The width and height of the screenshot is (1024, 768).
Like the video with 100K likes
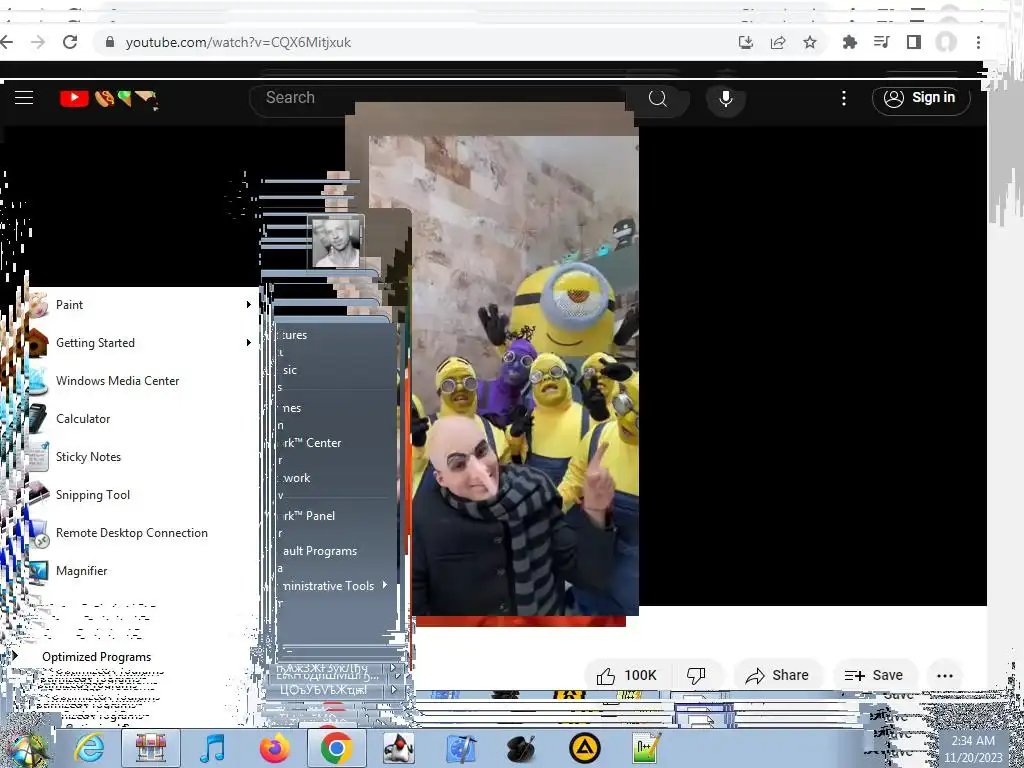point(627,675)
